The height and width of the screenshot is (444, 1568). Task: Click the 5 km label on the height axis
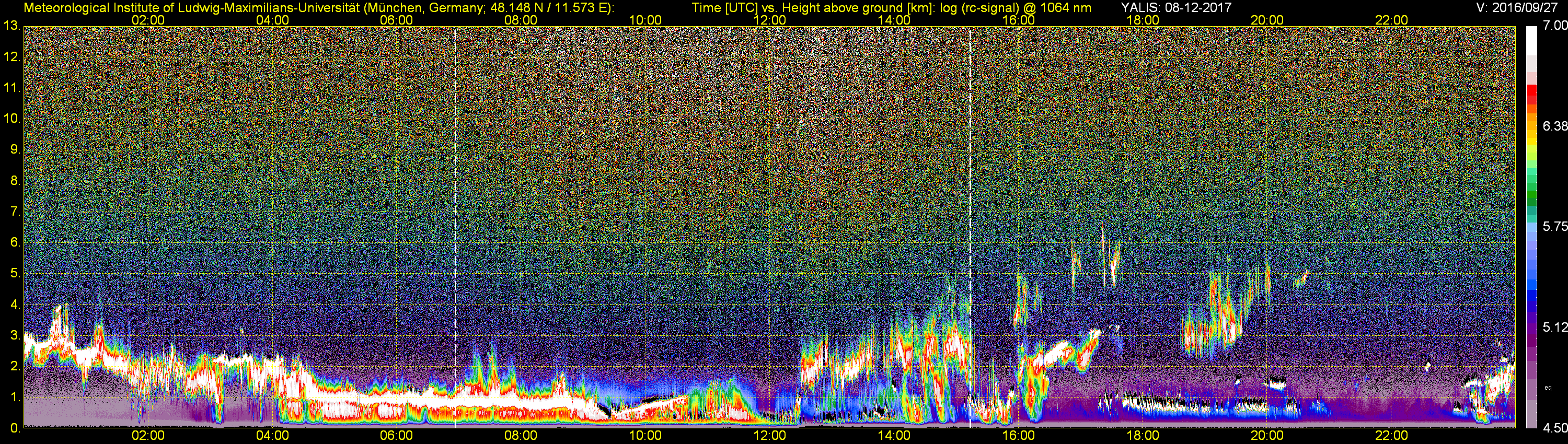coord(14,273)
